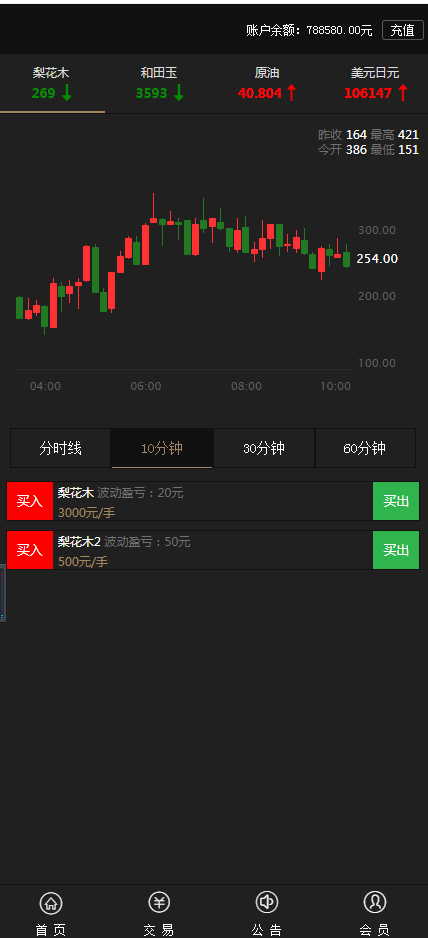Tap 买入 for 梨花木2 500元/手
Screen dimensions: 428x938
click(x=30, y=550)
